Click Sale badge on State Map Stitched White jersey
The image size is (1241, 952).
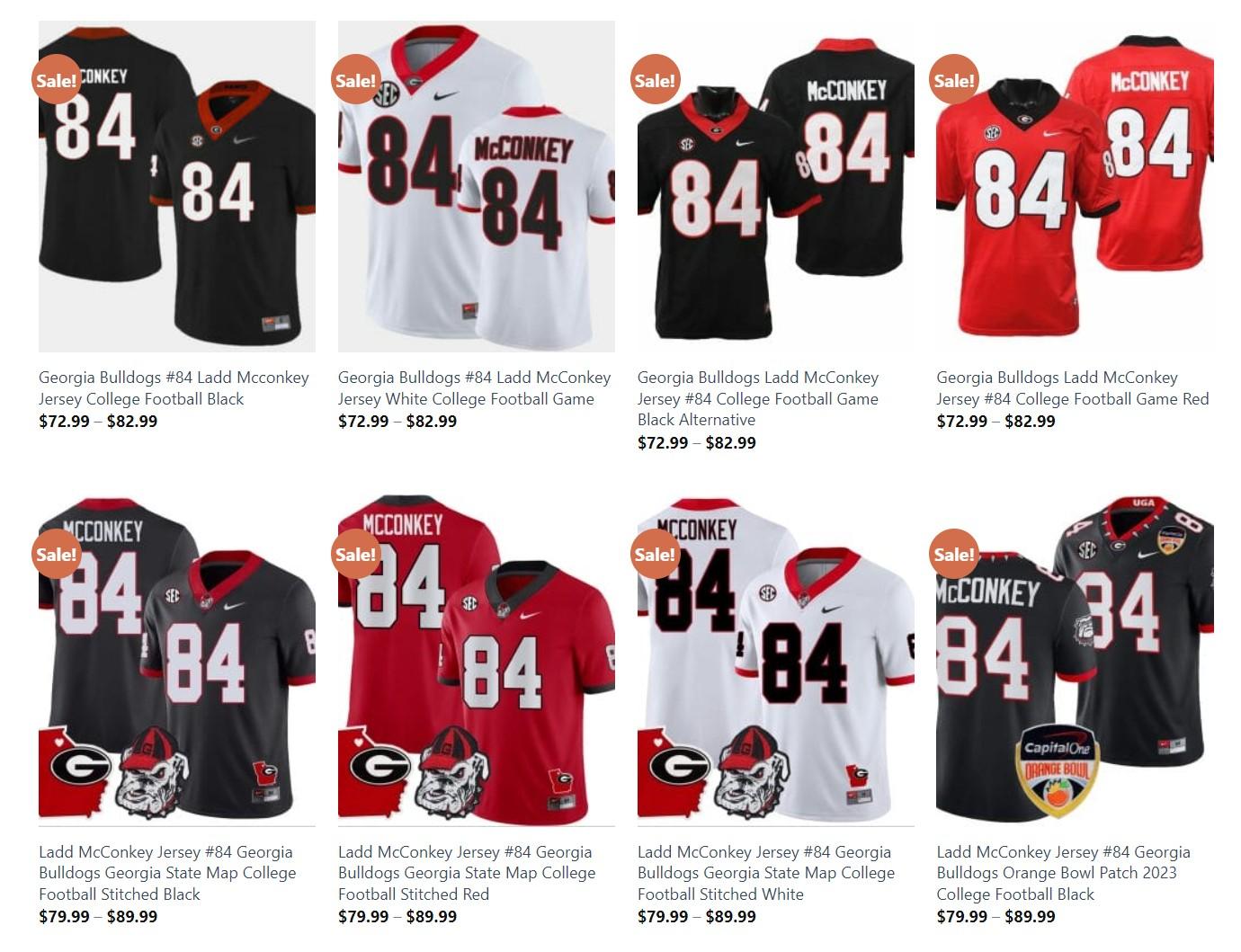coord(655,554)
